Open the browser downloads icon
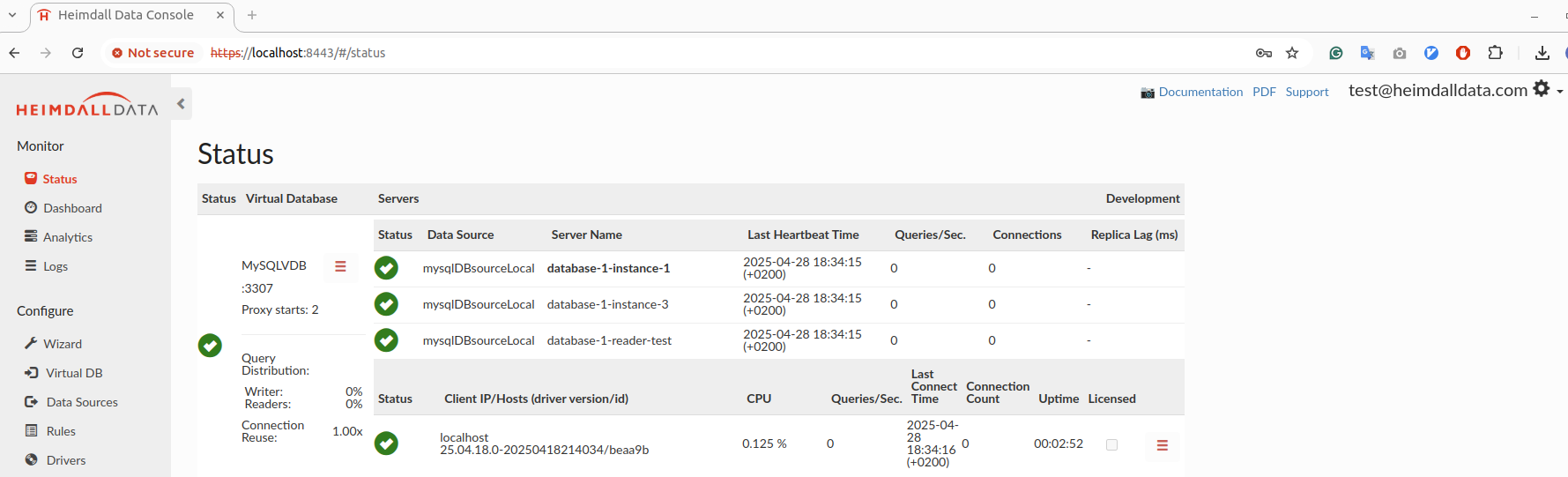 pyautogui.click(x=1542, y=53)
